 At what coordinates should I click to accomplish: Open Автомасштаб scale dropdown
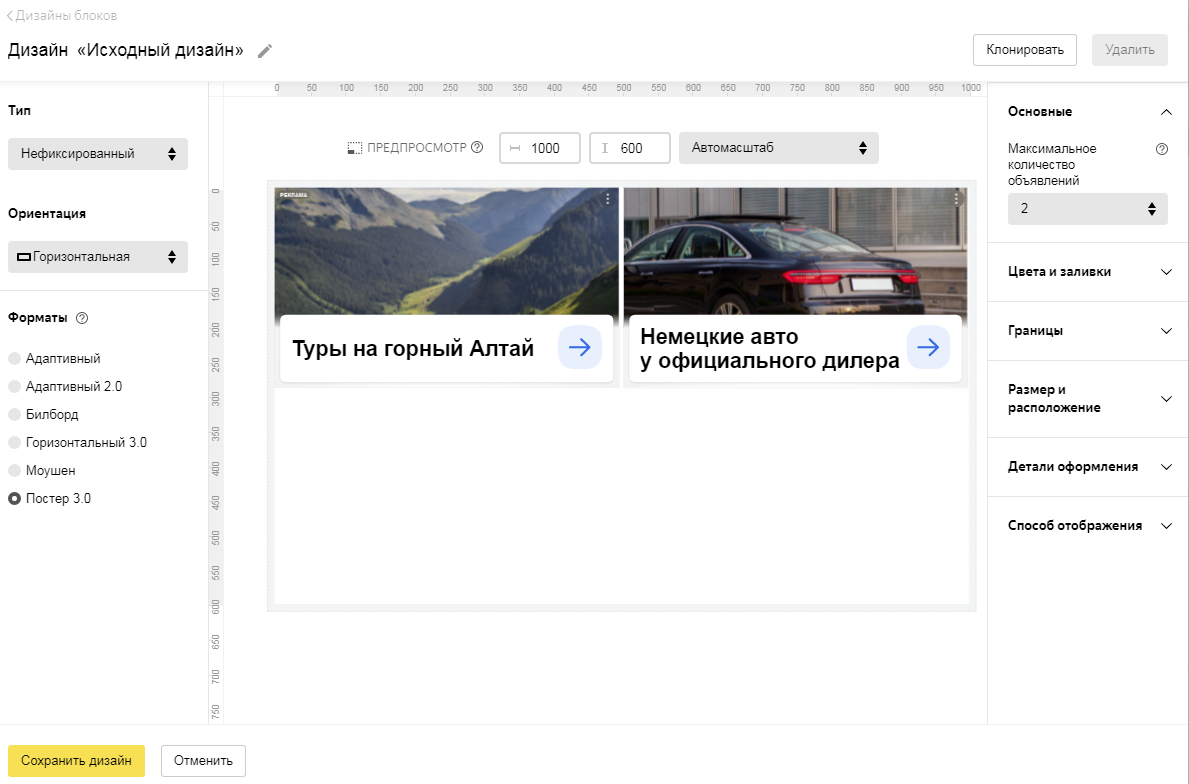tap(779, 148)
